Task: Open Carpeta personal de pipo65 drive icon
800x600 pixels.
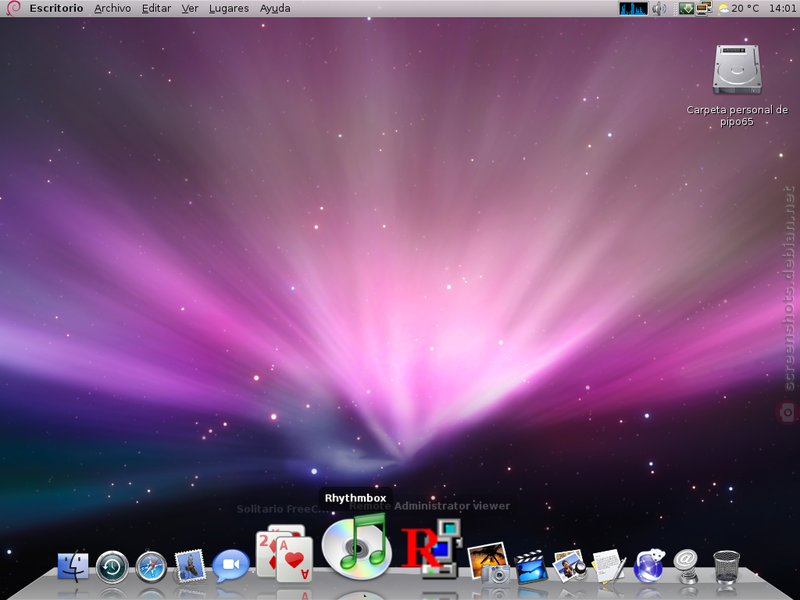Action: (x=737, y=70)
